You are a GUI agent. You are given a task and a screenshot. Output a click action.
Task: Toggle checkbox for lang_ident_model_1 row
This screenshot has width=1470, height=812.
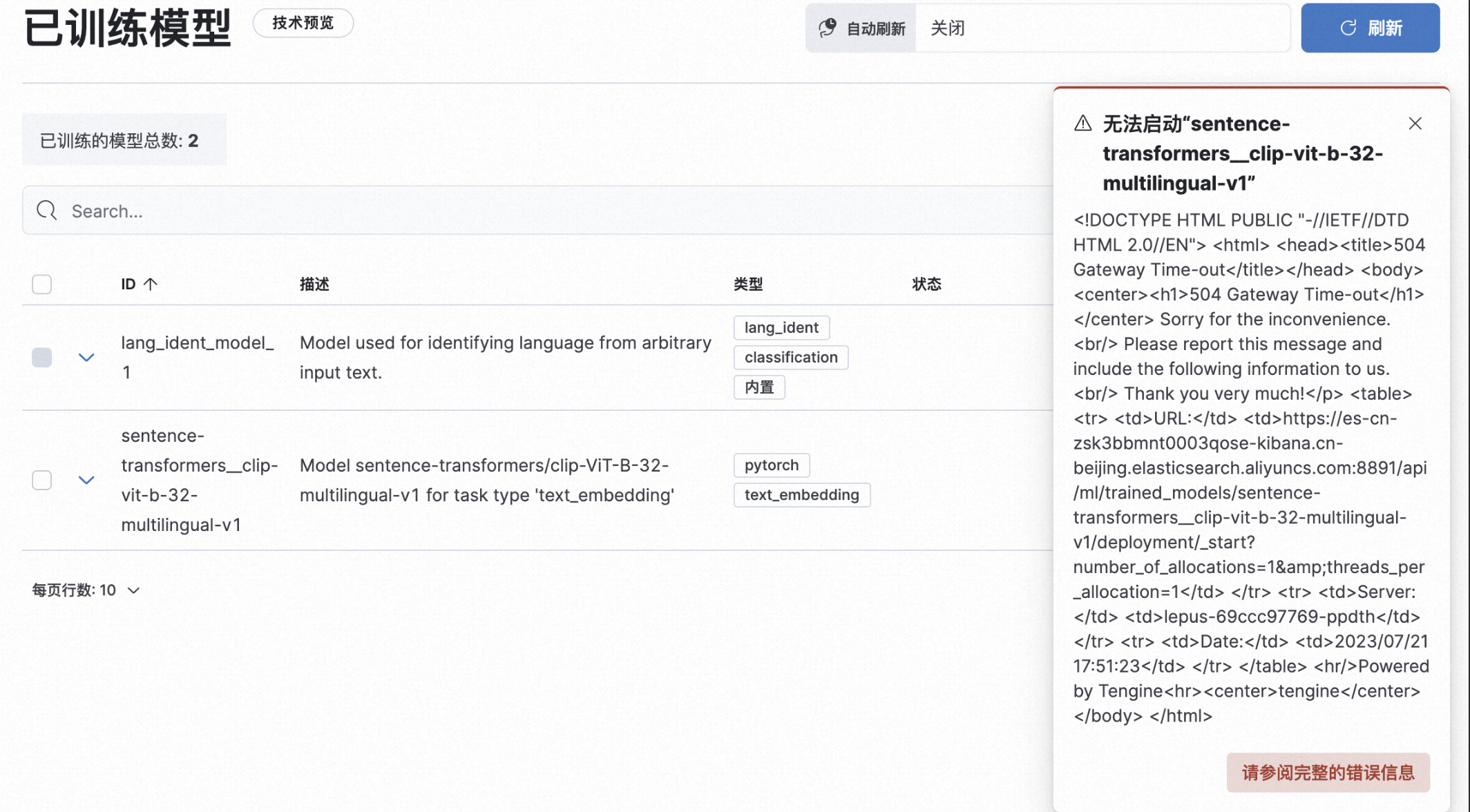[42, 358]
